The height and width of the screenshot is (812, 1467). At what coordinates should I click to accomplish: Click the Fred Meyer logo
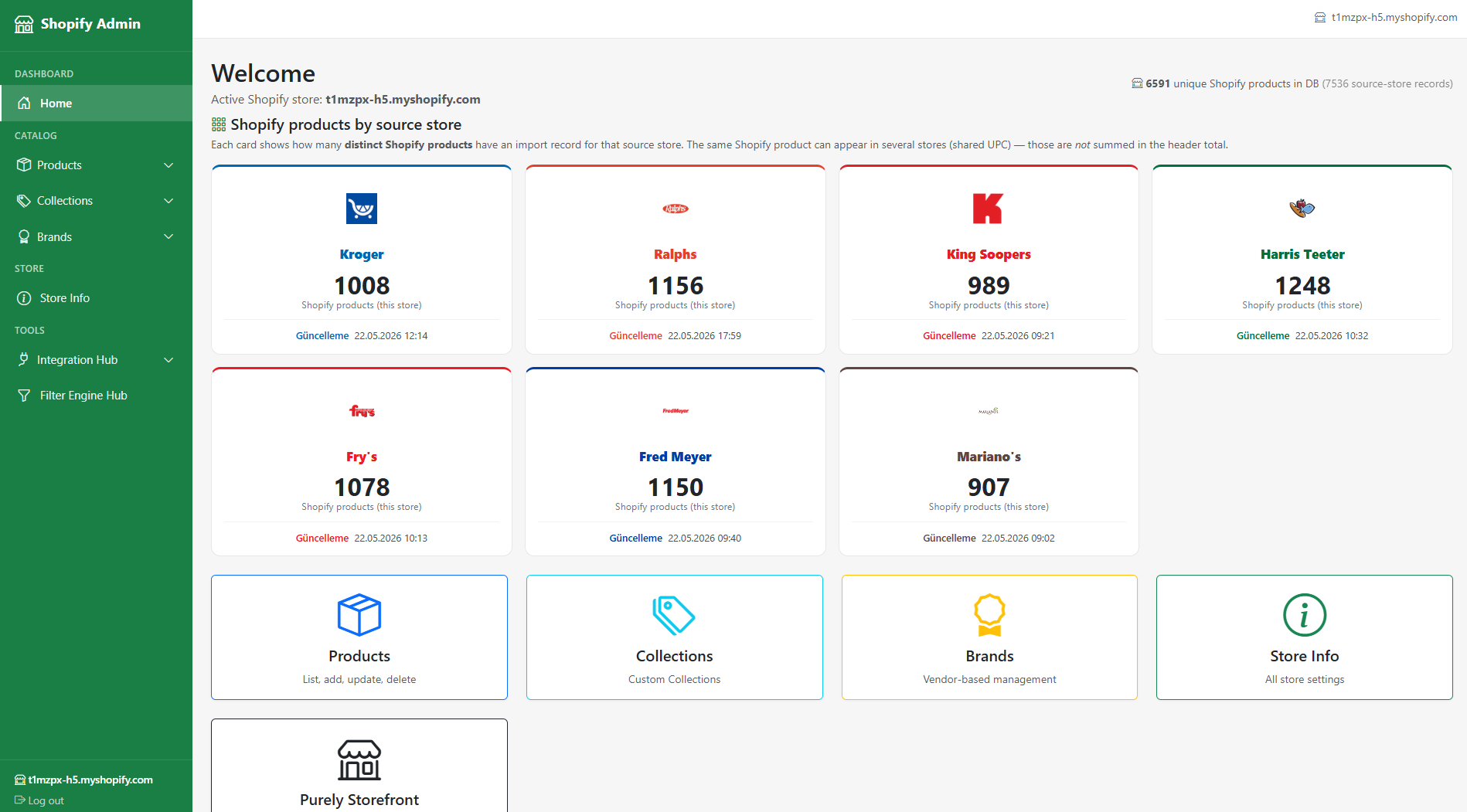click(676, 411)
